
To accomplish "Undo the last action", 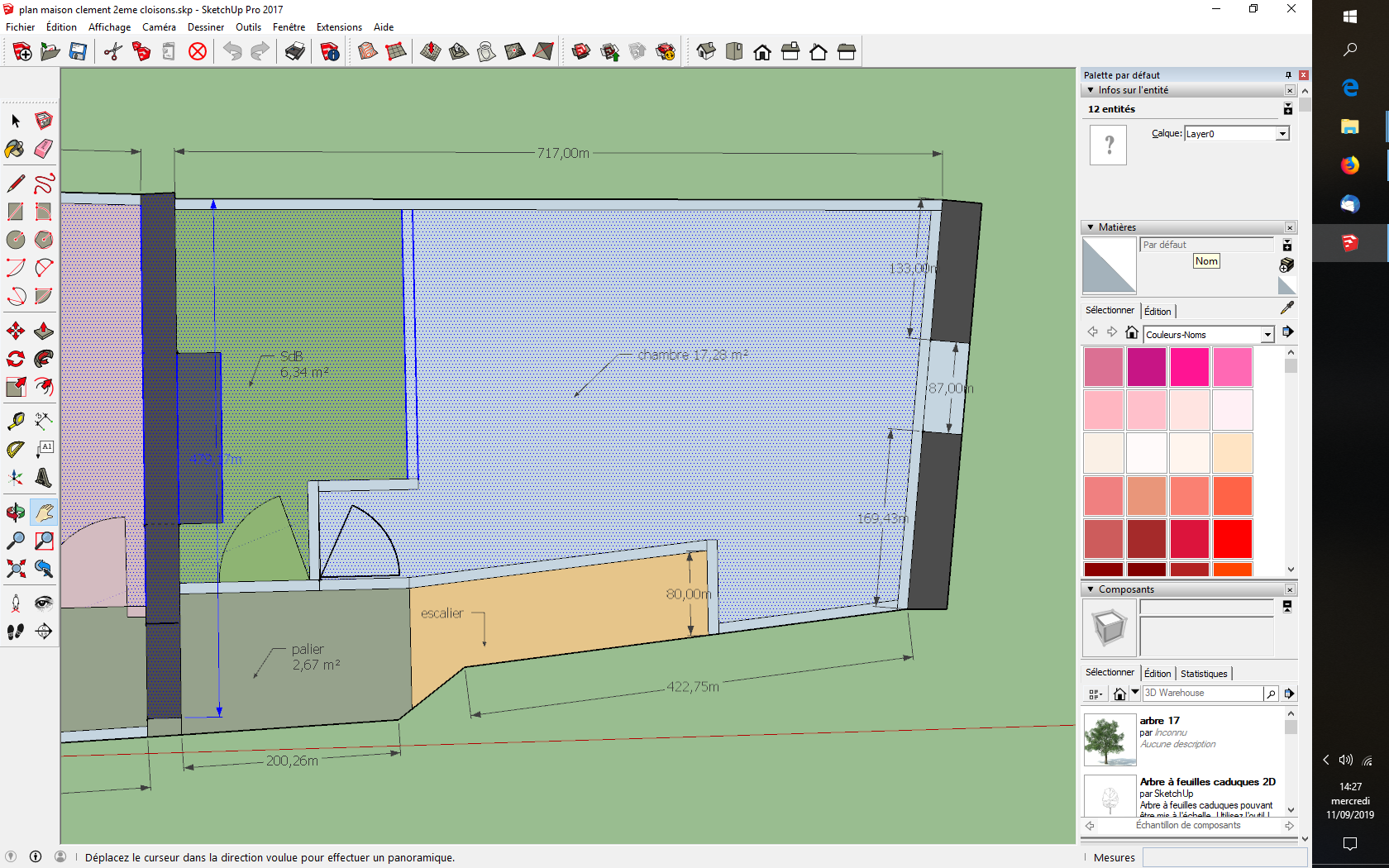I will point(232,52).
